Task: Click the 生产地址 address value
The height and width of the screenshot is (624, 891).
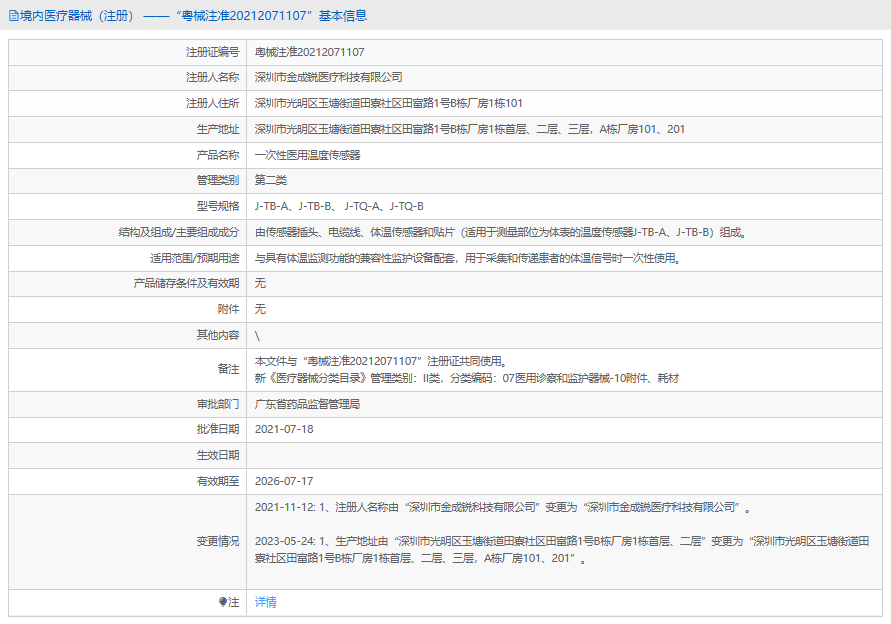Action: point(469,129)
